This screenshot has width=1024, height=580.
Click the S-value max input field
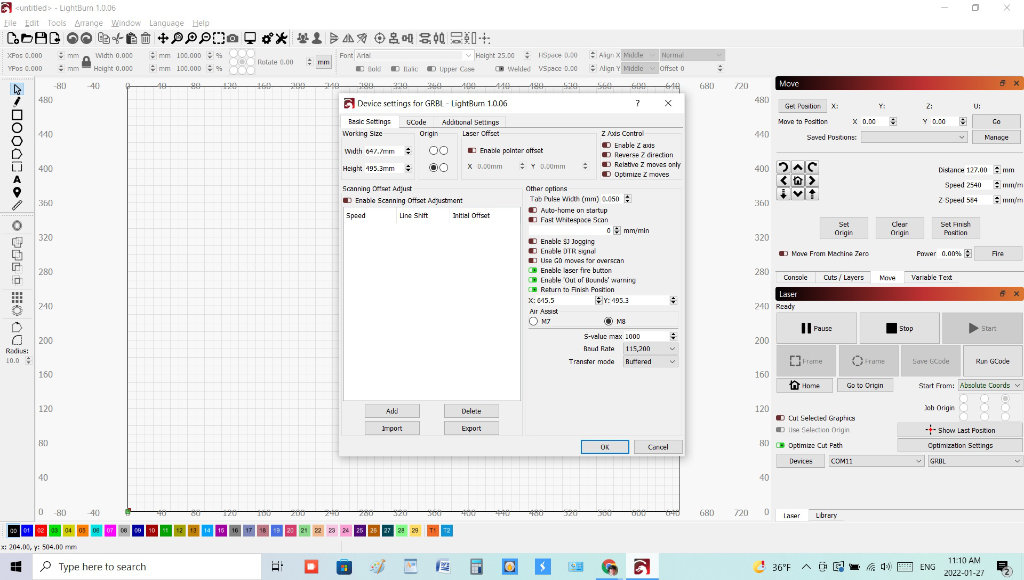coord(650,336)
